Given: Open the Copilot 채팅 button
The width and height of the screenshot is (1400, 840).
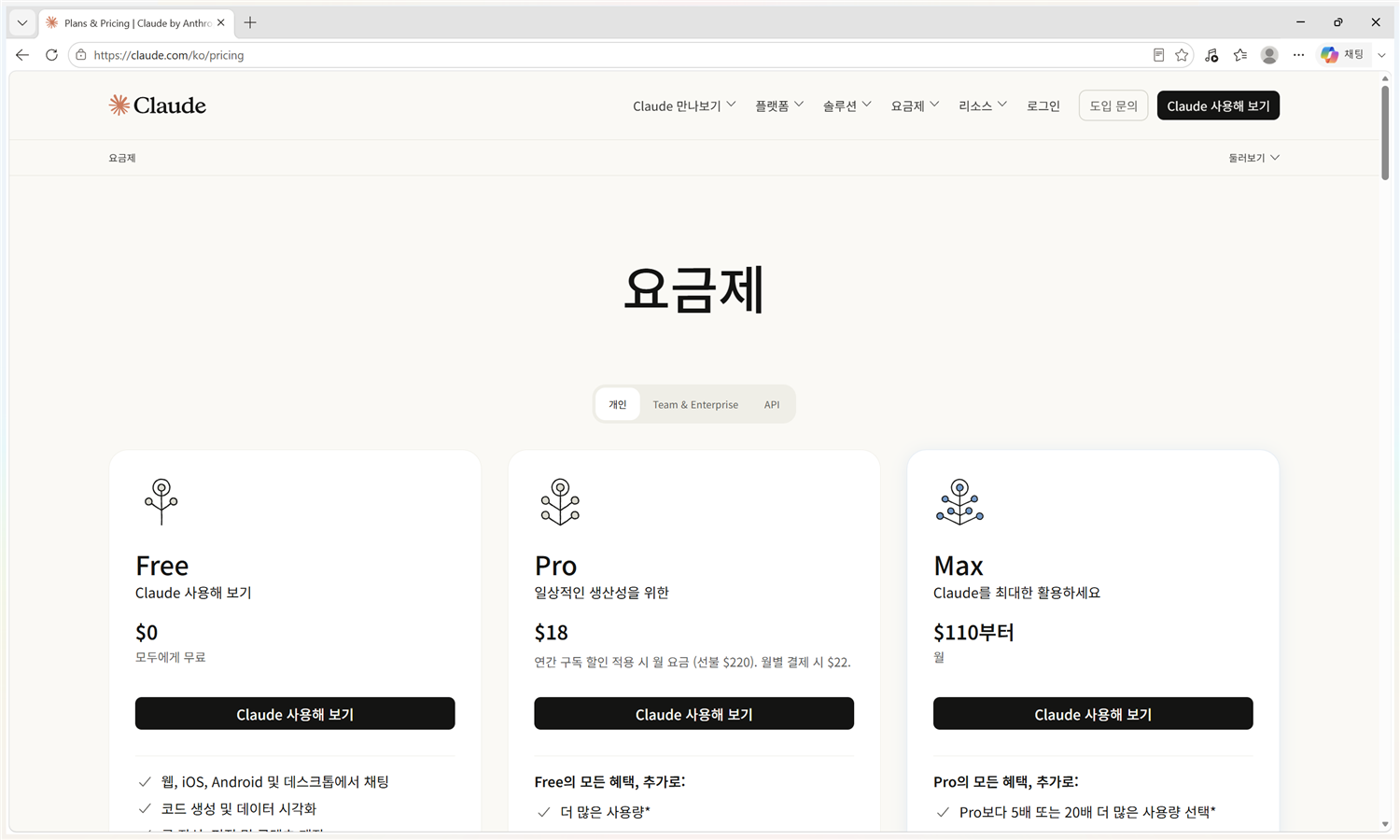Looking at the screenshot, I should pos(1343,55).
